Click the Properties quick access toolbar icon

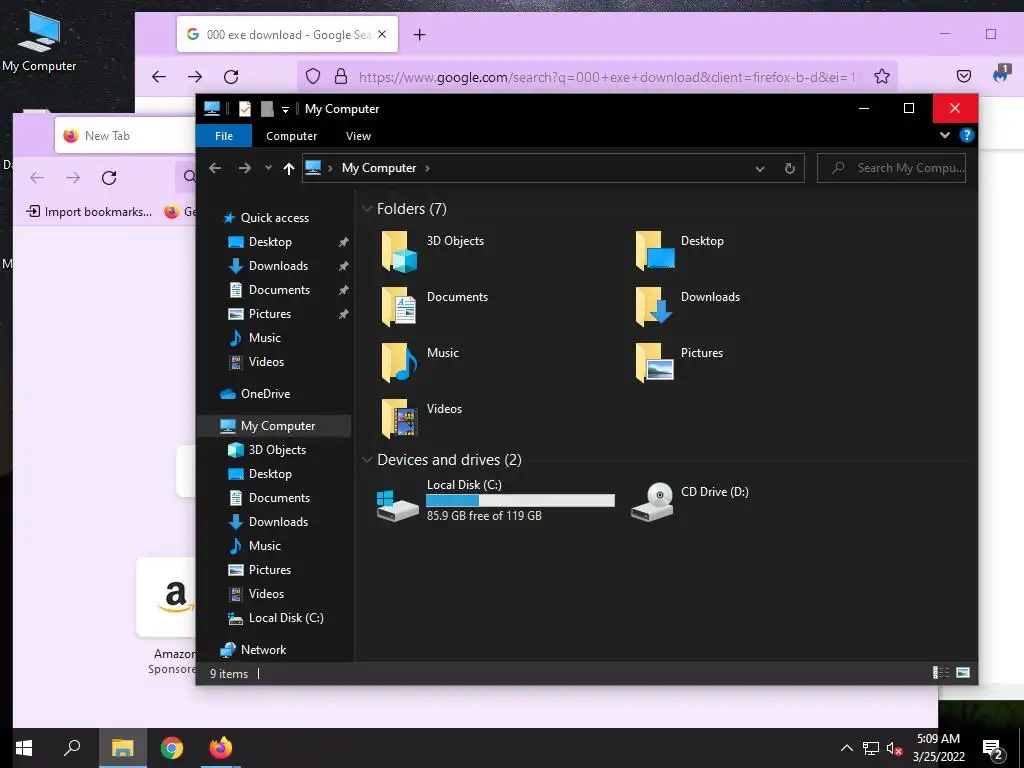pyautogui.click(x=245, y=109)
